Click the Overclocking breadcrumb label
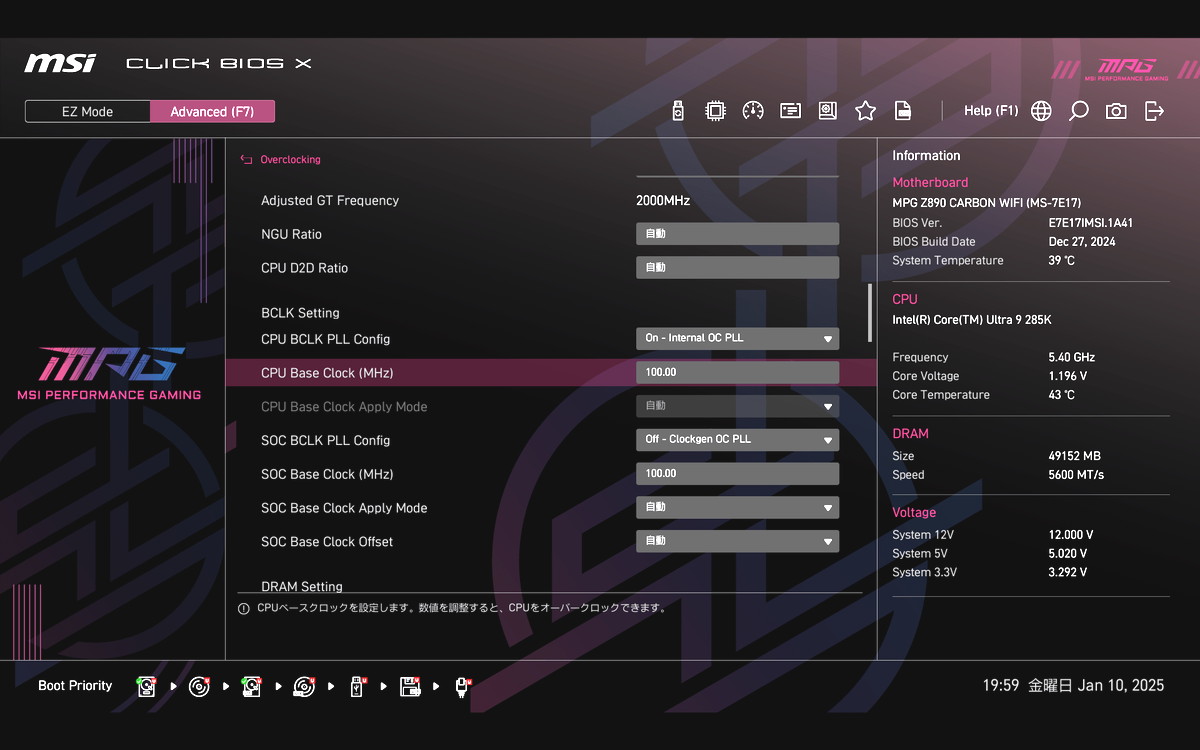 click(x=290, y=159)
